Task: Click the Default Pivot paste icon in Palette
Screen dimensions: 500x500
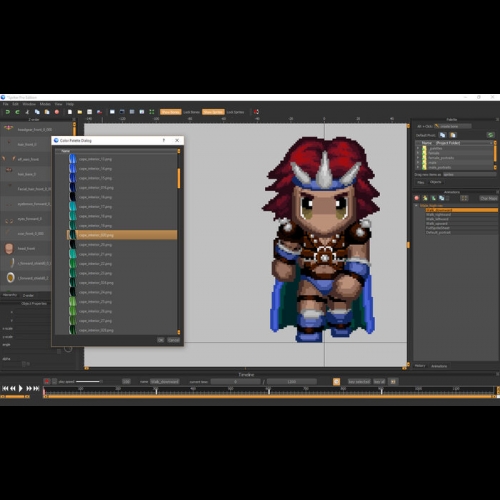Action: coord(453,135)
